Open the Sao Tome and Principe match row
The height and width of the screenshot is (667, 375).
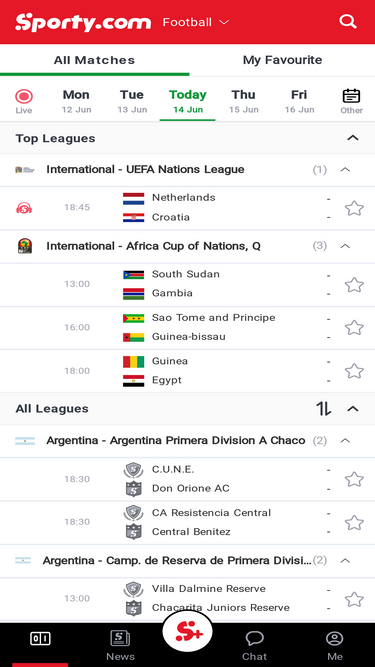click(x=188, y=328)
